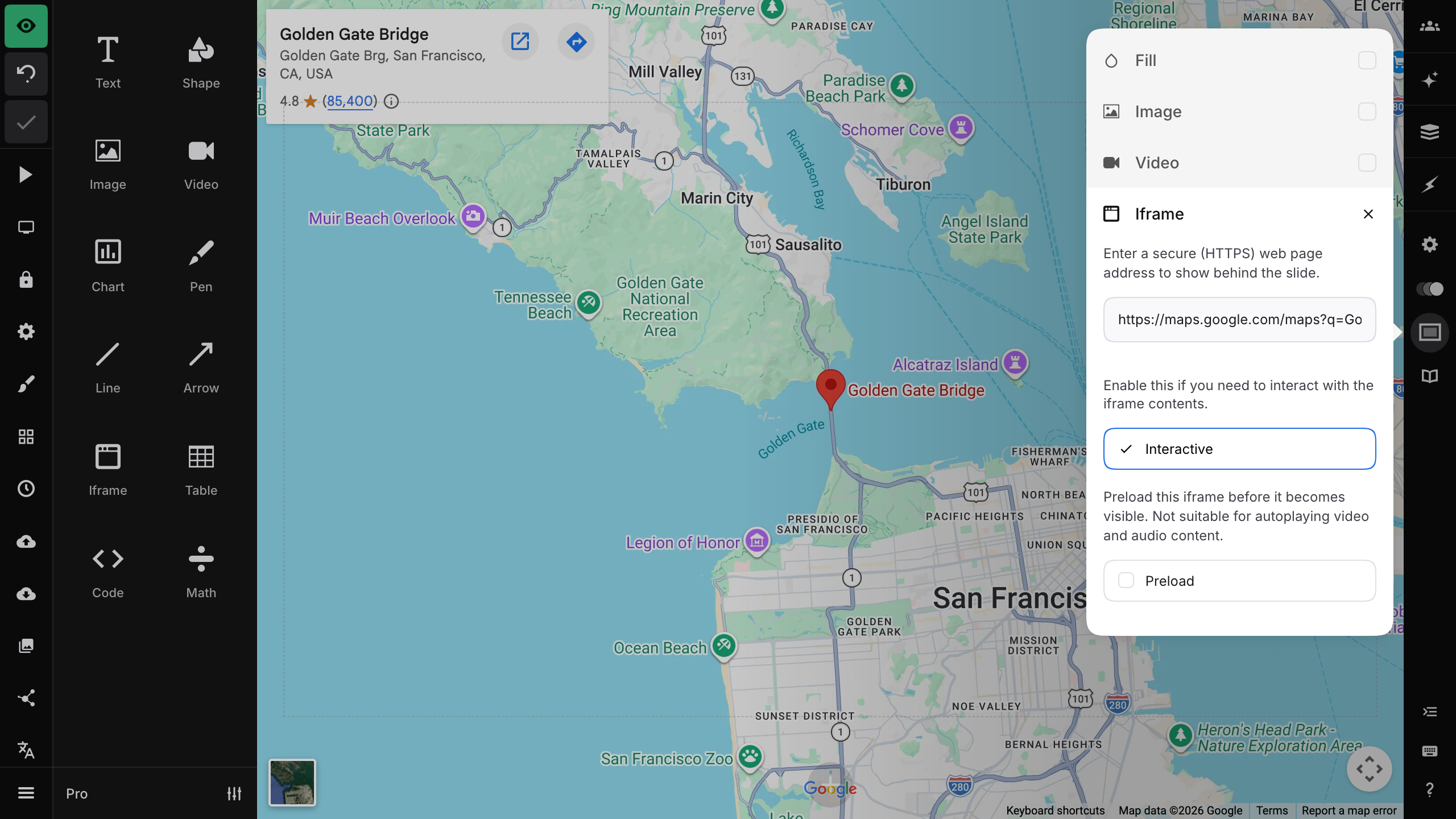The height and width of the screenshot is (819, 1456).
Task: Open the lightning bolt icon on right
Action: point(1430,184)
